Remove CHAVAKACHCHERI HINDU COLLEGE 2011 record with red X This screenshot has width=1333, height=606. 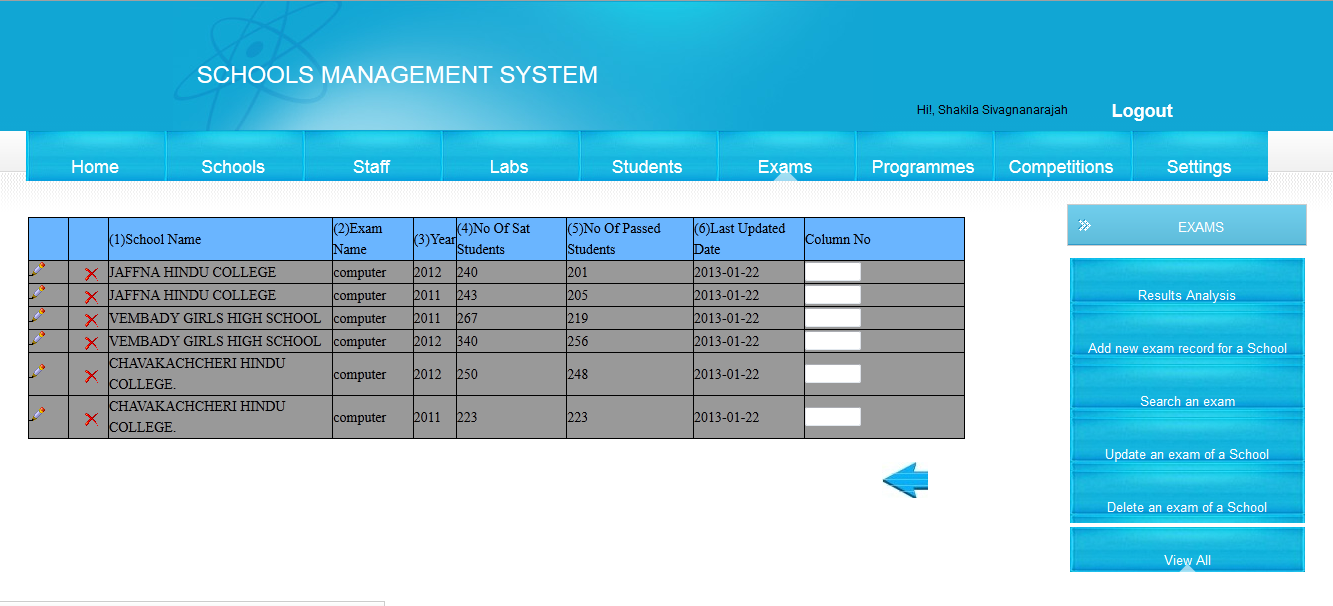[89, 416]
